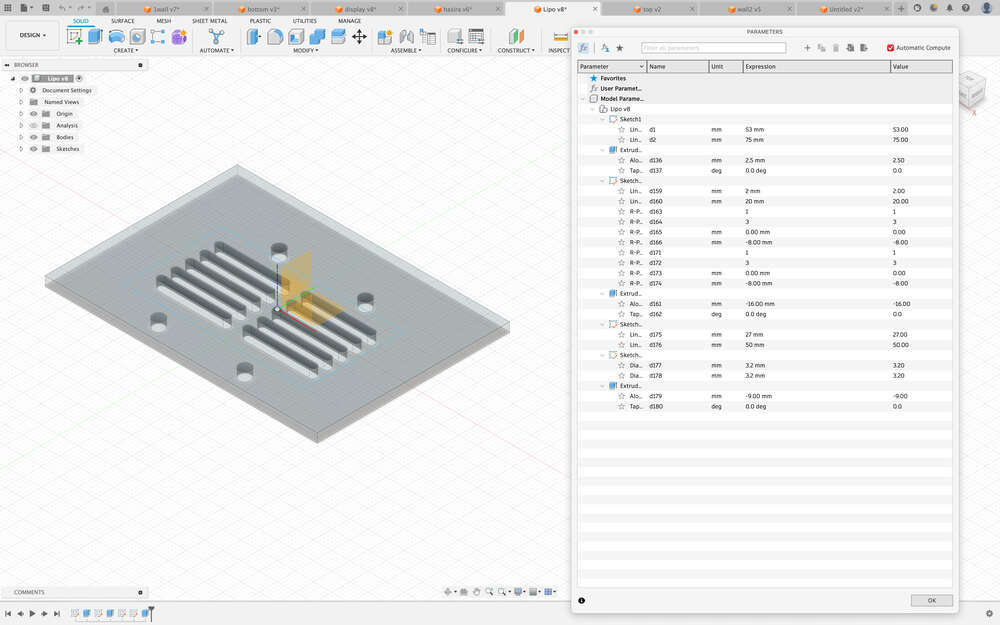Open the Automate tool icon
This screenshot has height=625, width=1000.
(216, 36)
